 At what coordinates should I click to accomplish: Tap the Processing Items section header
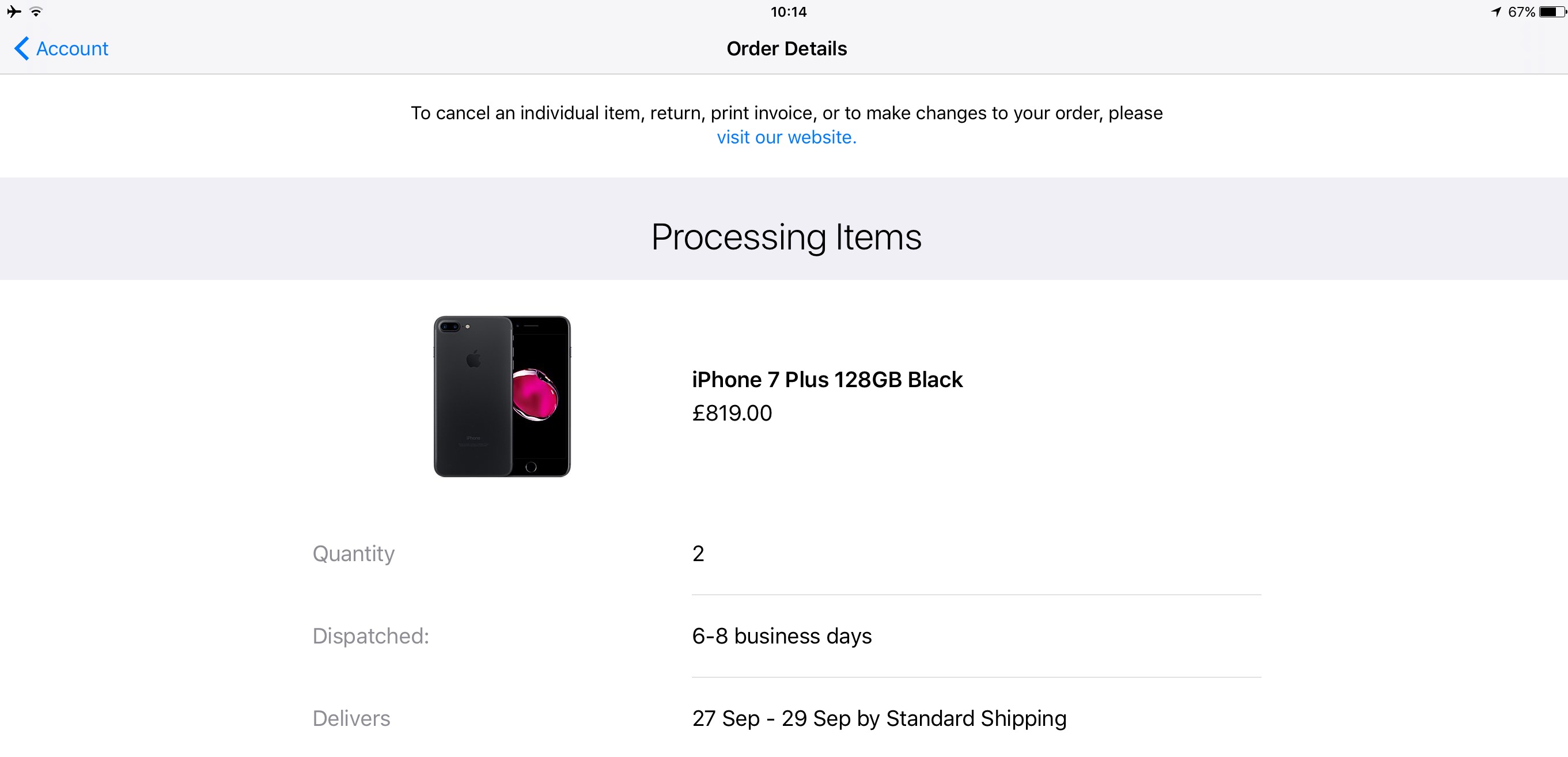tap(786, 237)
